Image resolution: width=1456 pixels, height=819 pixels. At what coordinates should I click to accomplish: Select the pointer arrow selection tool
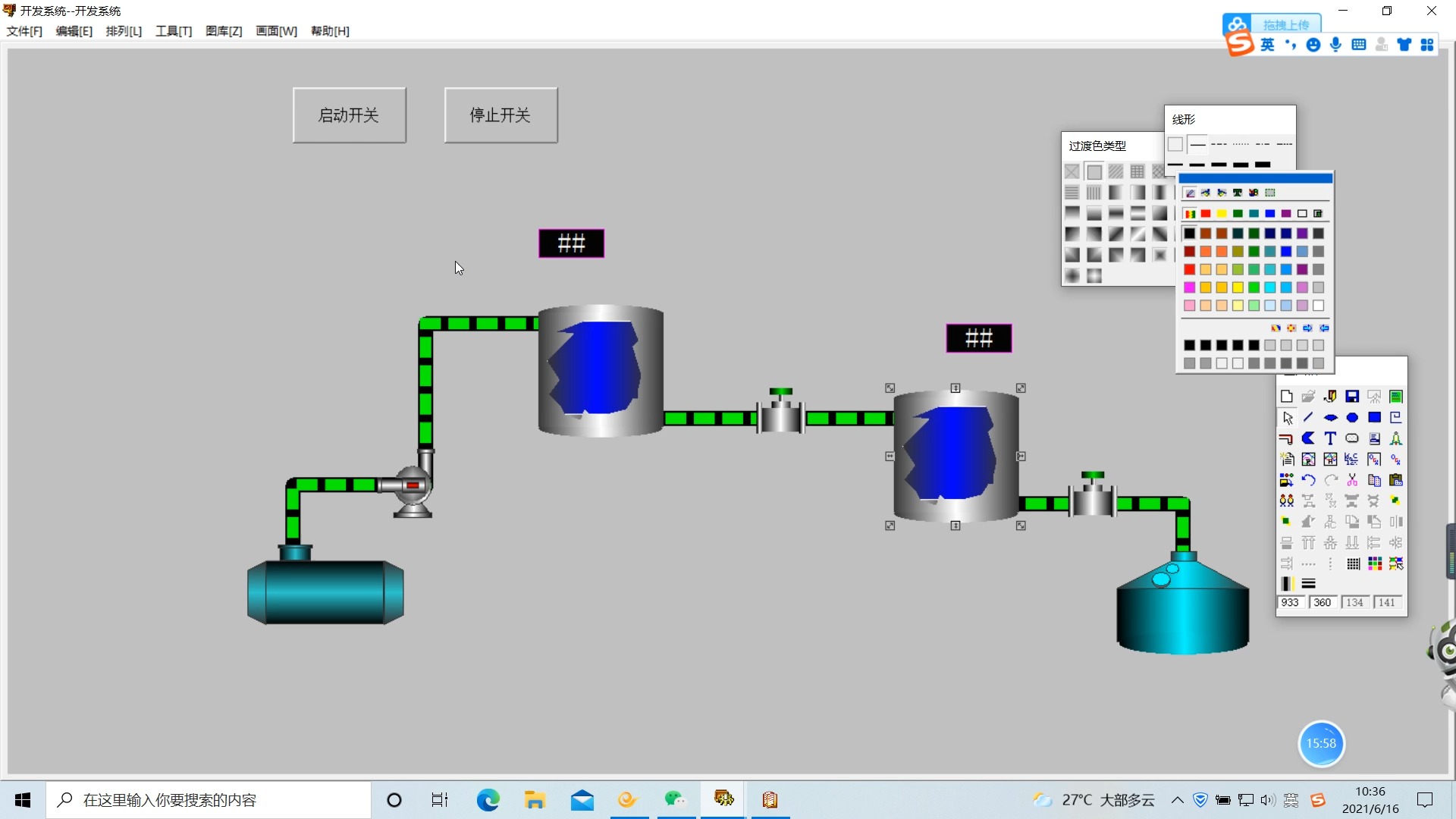[x=1288, y=418]
